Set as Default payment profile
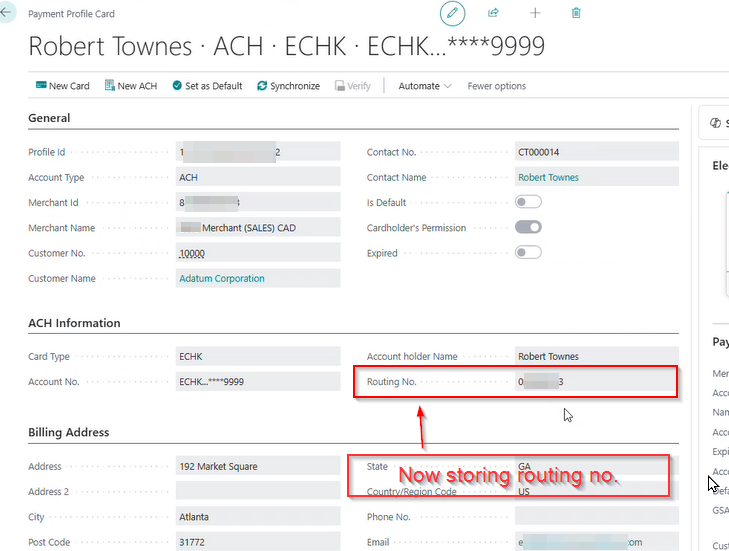The height and width of the screenshot is (551, 729). tap(207, 86)
